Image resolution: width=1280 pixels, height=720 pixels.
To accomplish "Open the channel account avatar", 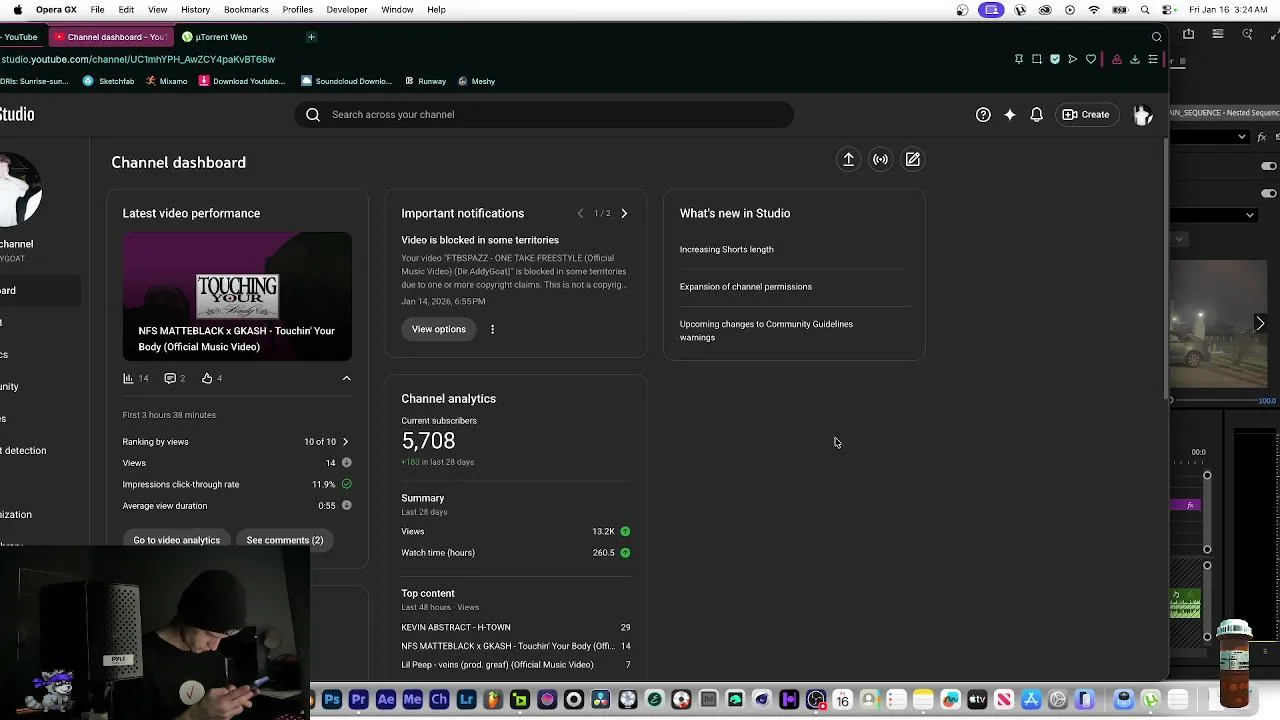I will (x=1142, y=115).
